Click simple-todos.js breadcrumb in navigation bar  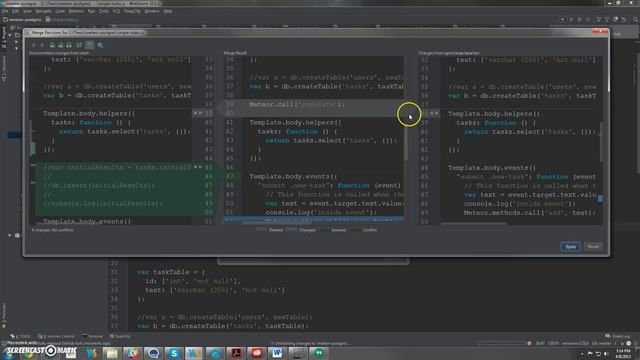pyautogui.click(x=62, y=20)
